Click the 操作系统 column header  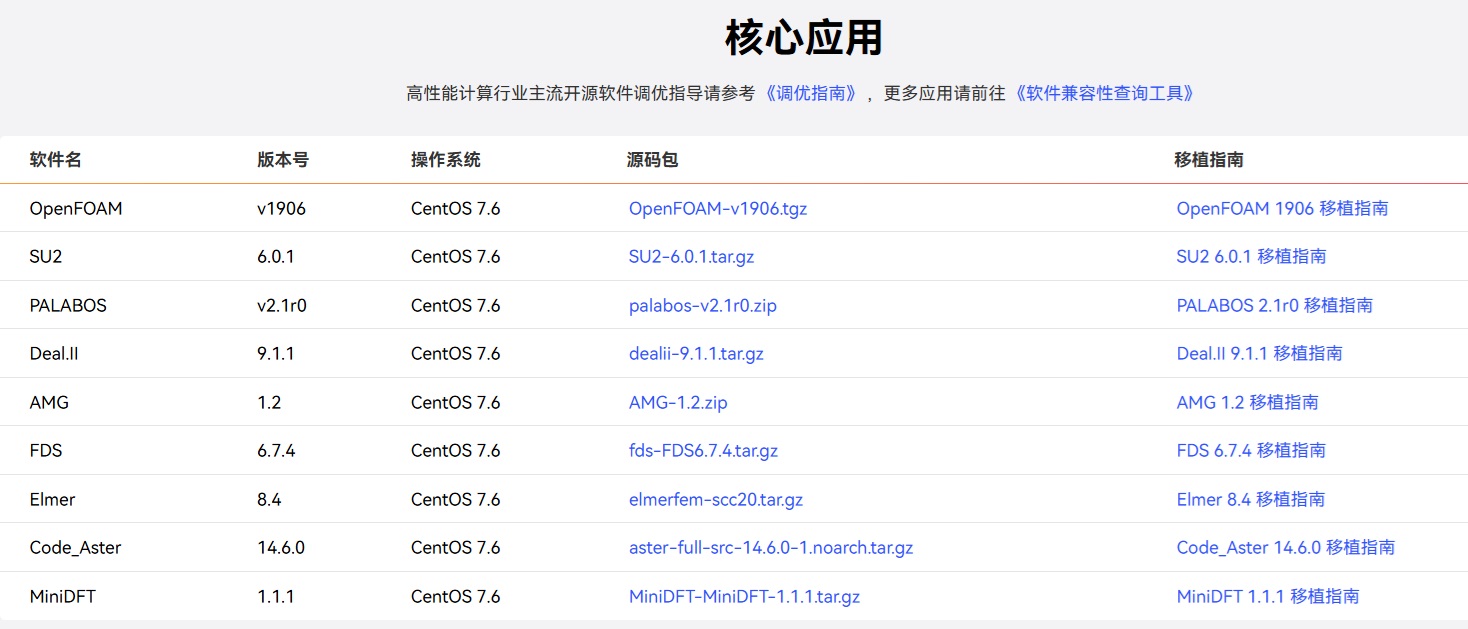pos(446,159)
